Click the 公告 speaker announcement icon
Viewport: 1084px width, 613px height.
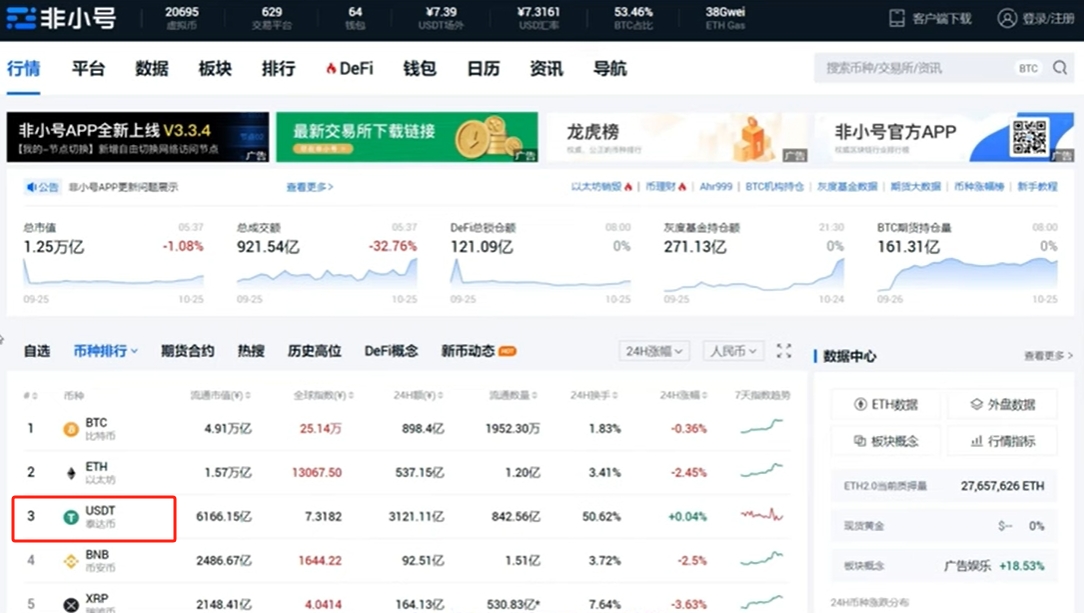(x=31, y=187)
